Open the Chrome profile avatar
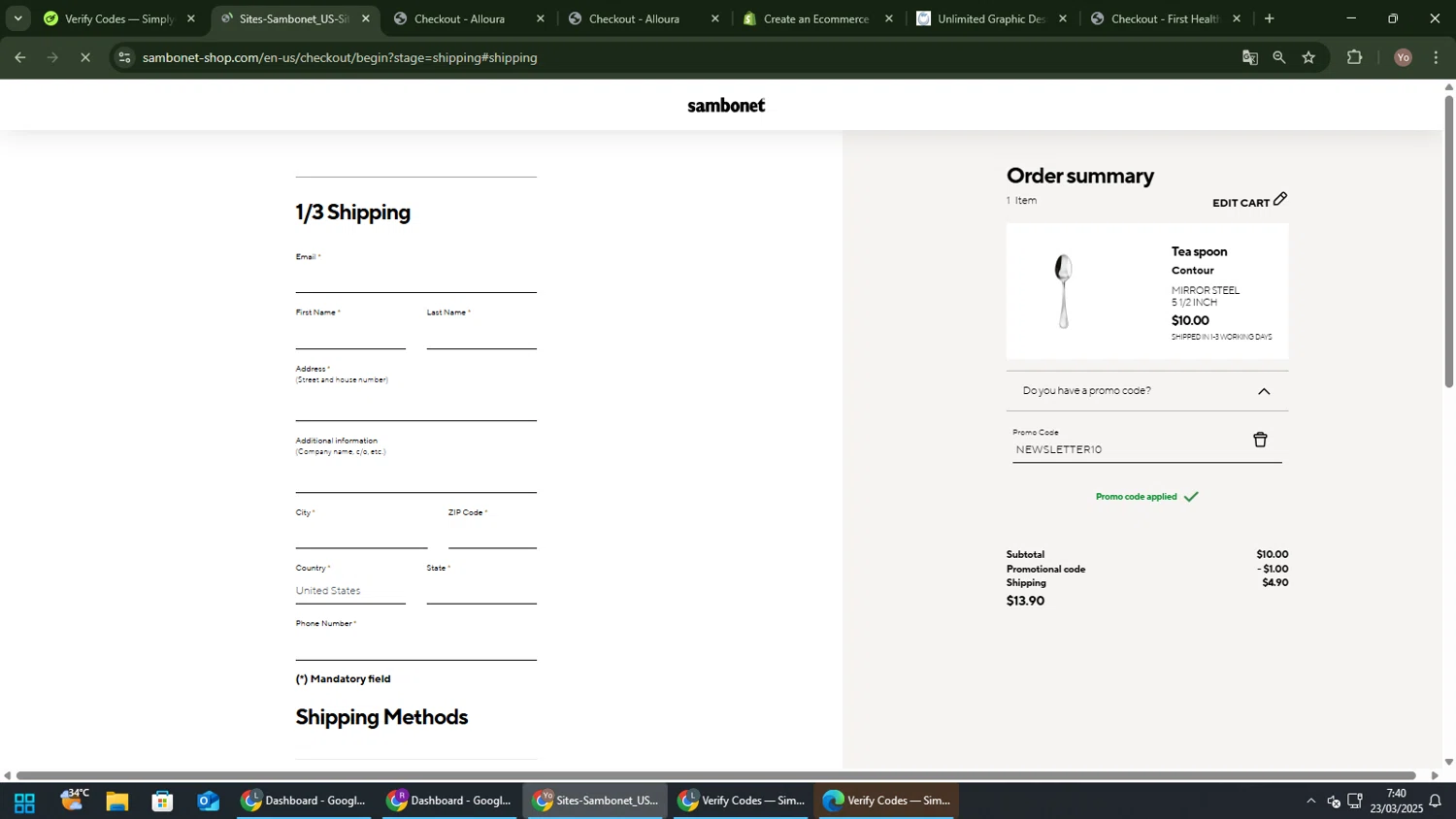 [x=1403, y=57]
